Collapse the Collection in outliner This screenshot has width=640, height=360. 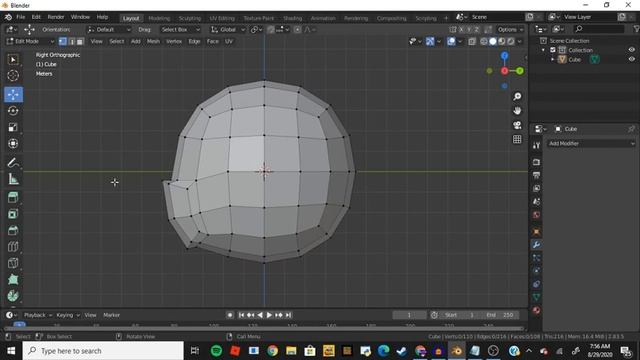(x=543, y=50)
